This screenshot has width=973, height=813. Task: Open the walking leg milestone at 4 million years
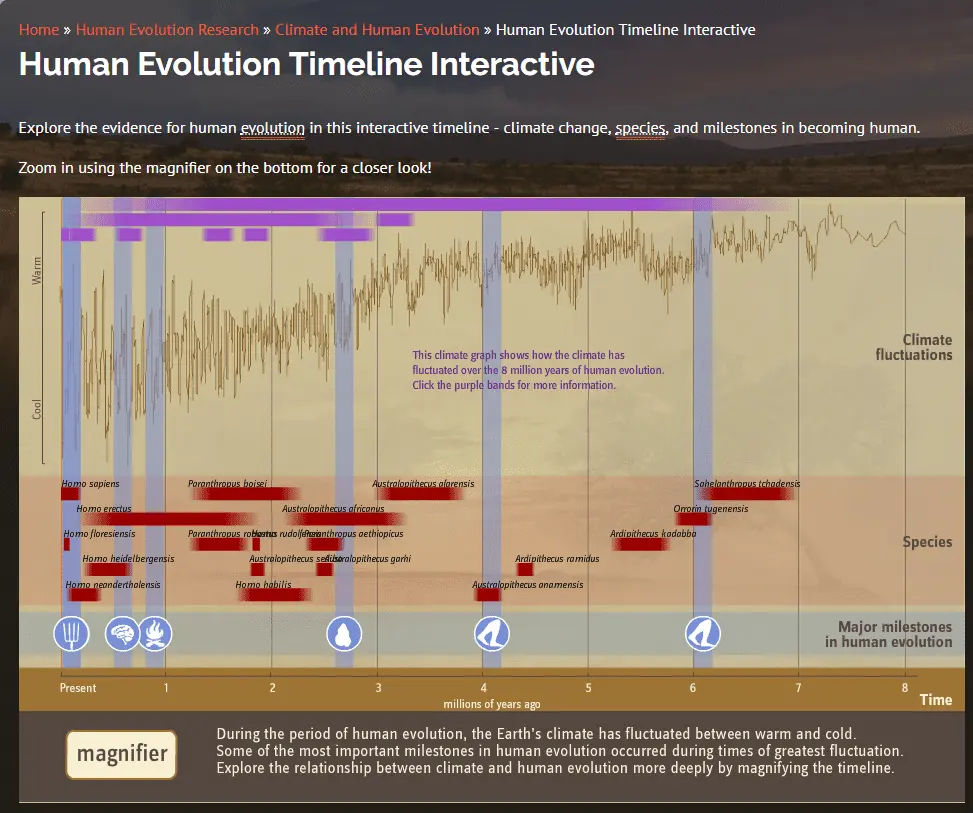pos(491,634)
